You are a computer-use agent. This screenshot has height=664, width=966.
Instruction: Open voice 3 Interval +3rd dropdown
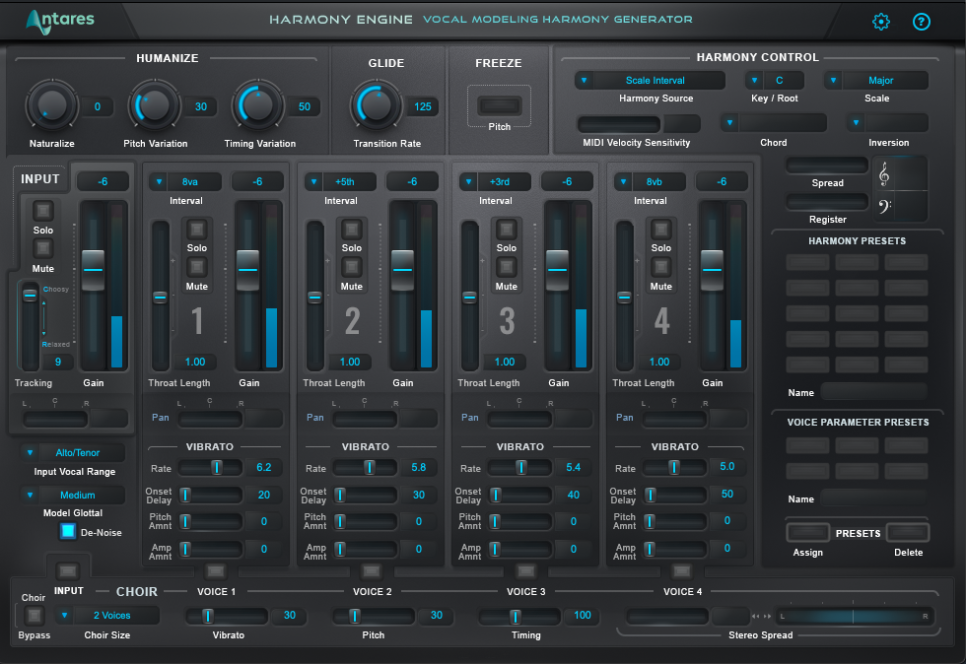coord(495,182)
